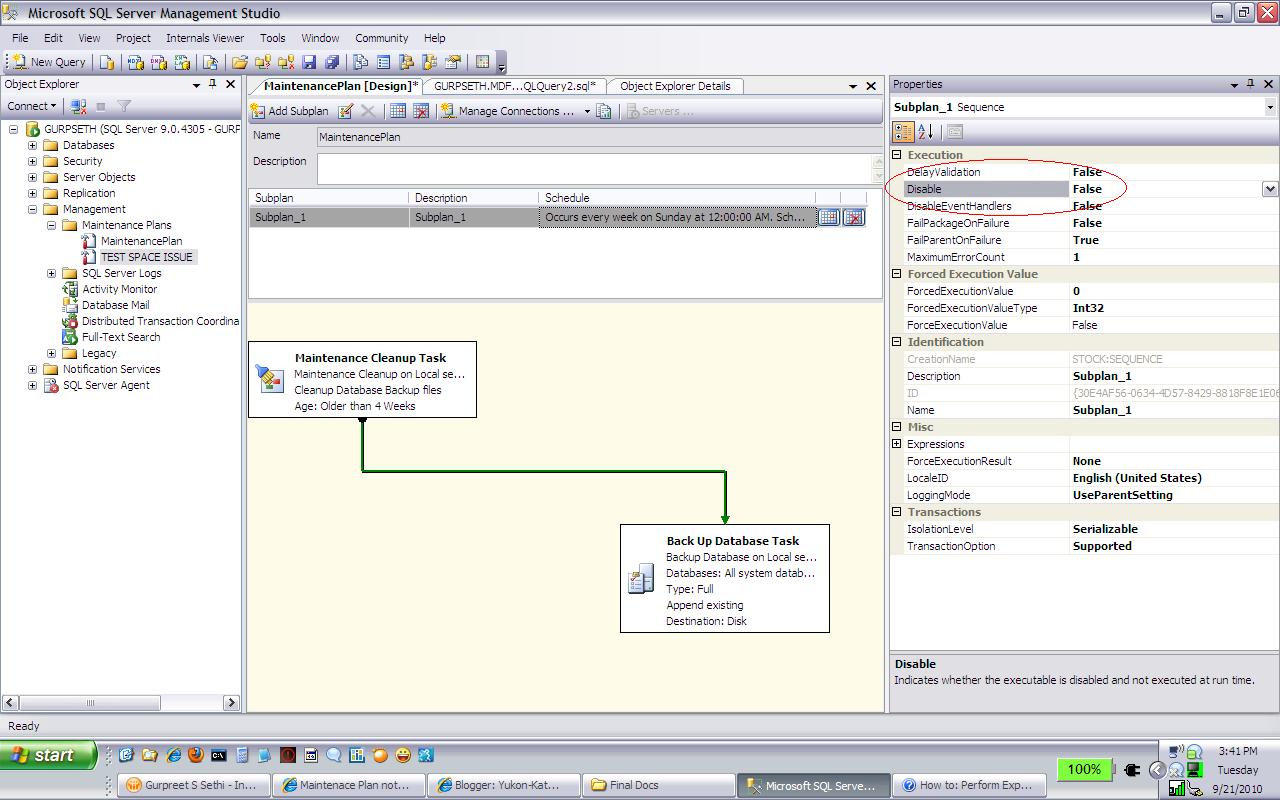The width and height of the screenshot is (1280, 800).
Task: Click the Object Explorer horizontal scrollbar
Action: (x=120, y=703)
